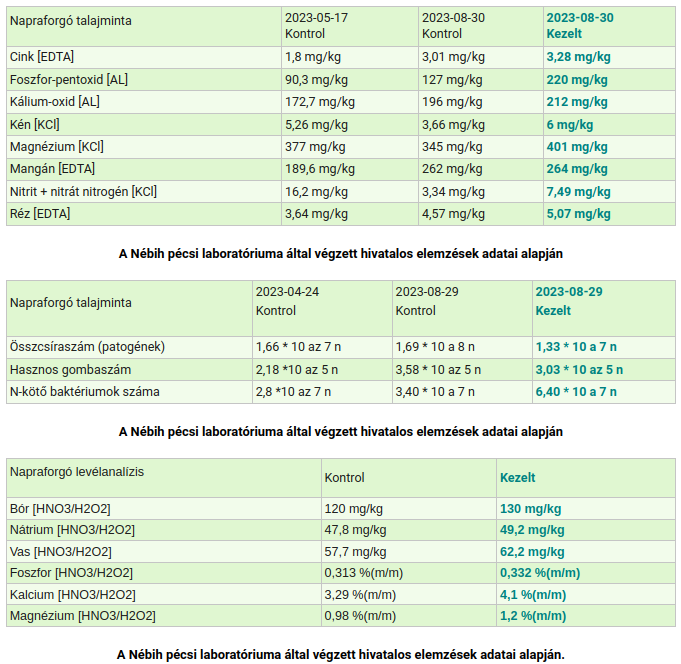Click the Cink [EDTA] row label

click(41, 57)
